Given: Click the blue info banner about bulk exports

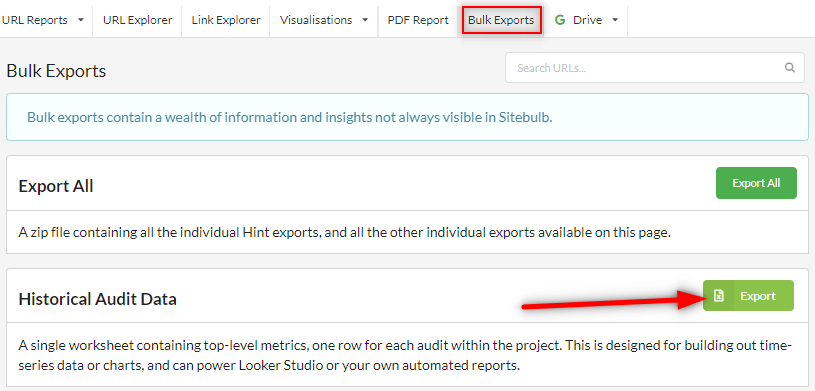Looking at the screenshot, I should [408, 117].
